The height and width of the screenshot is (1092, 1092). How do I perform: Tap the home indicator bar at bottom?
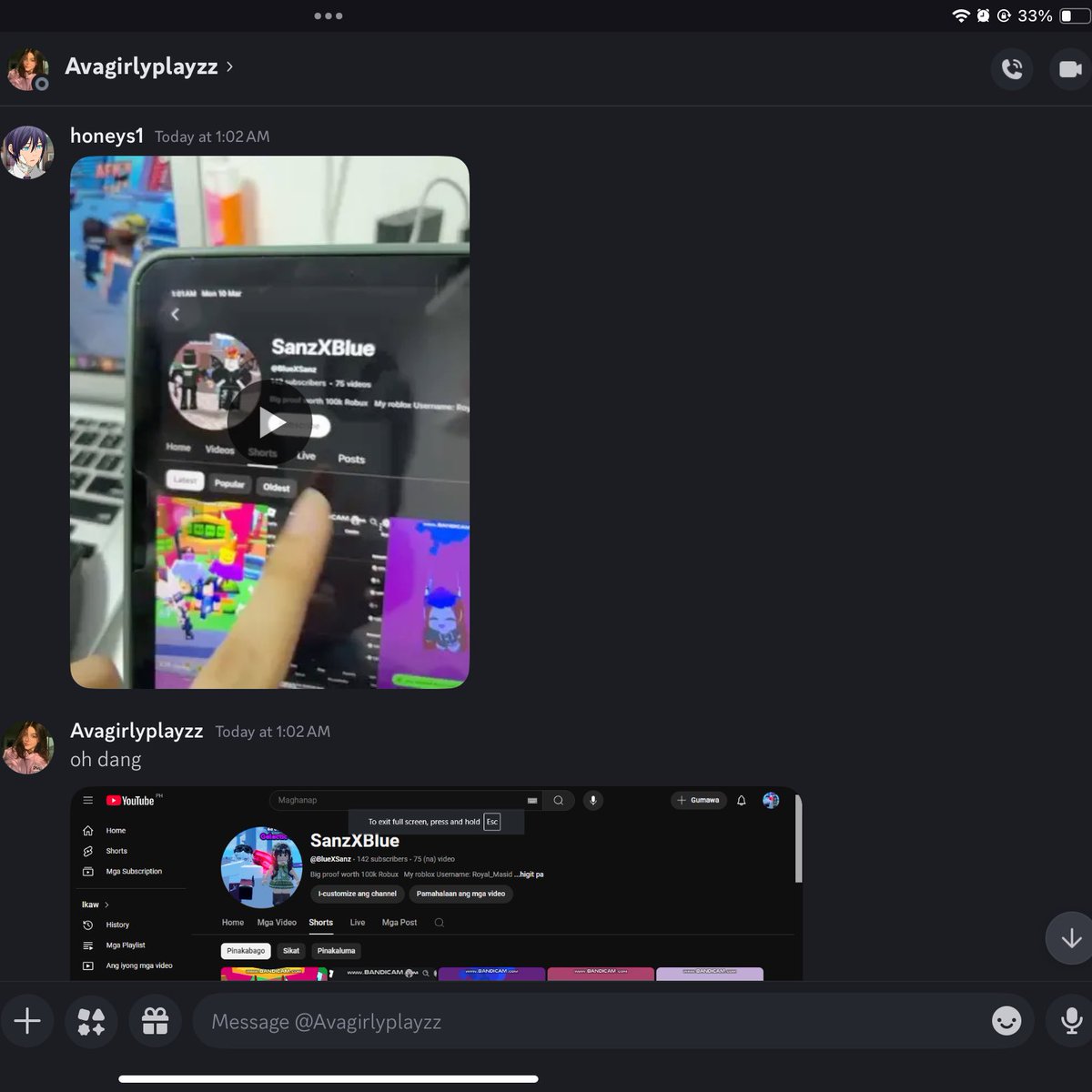coord(329,1079)
